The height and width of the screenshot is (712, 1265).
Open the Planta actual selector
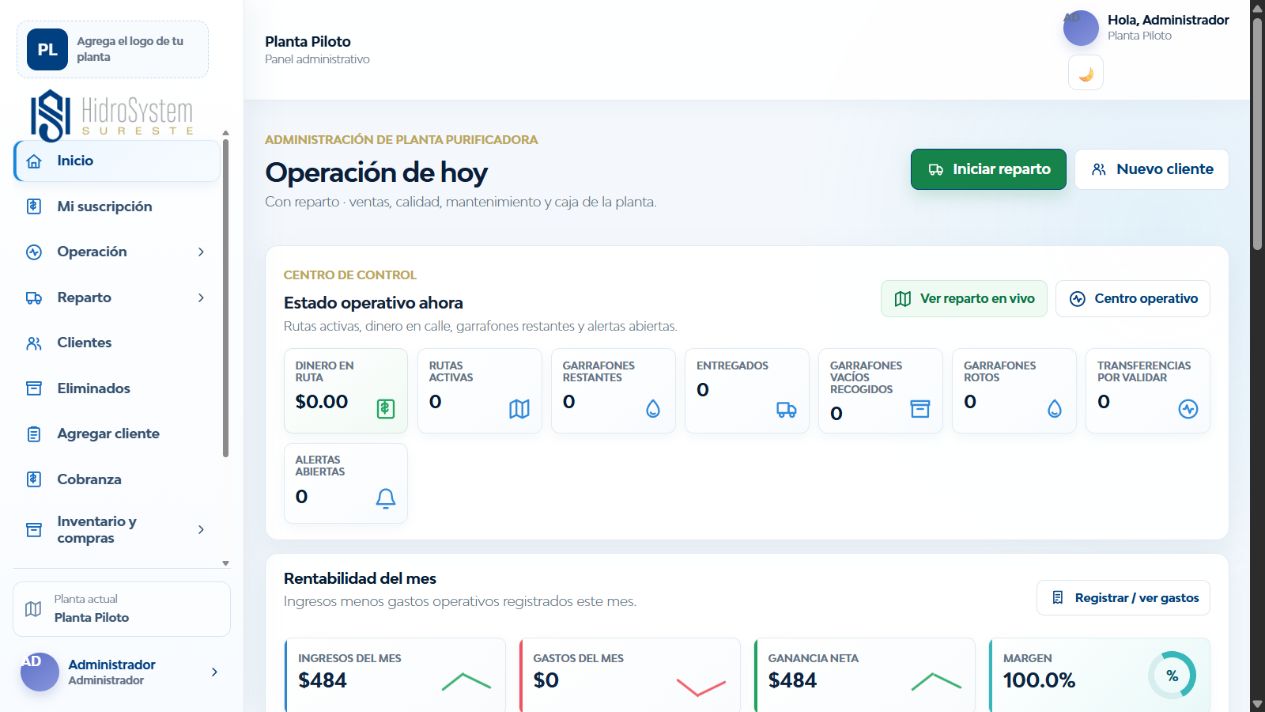122,609
